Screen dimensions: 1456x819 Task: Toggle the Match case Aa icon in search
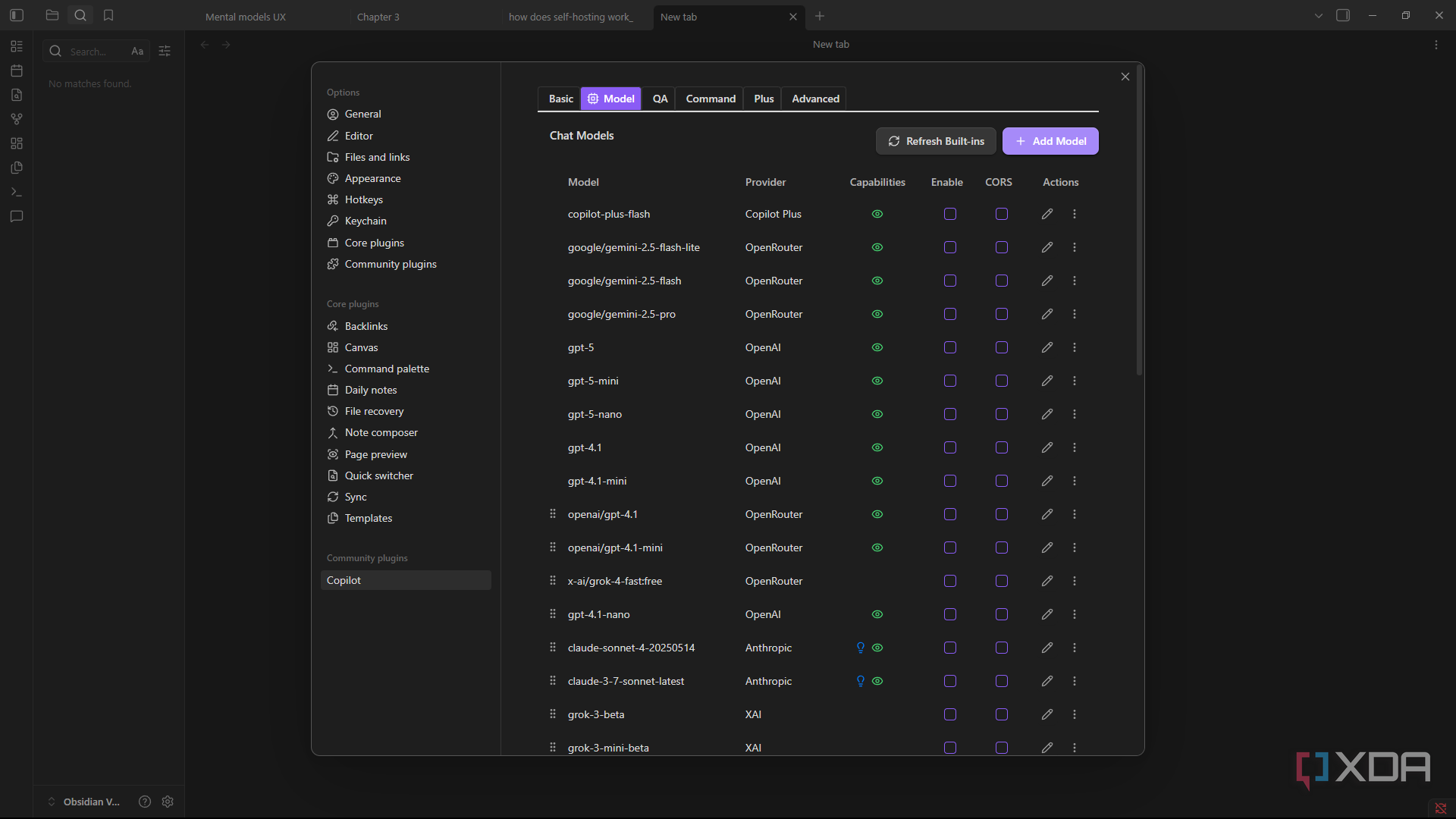(x=137, y=51)
